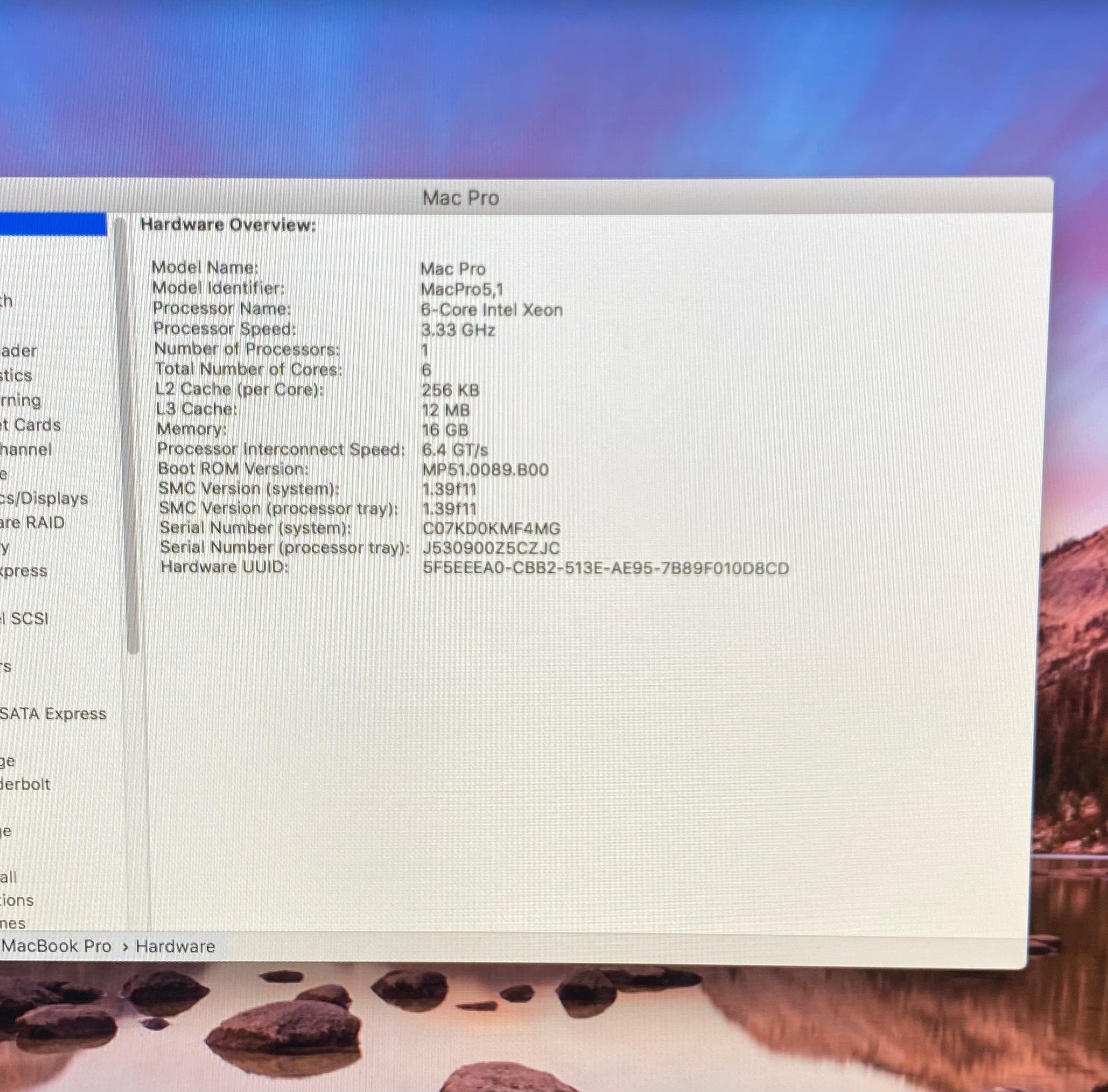Select the SMC processor tray value 1.39f11
The height and width of the screenshot is (1092, 1108).
click(449, 509)
